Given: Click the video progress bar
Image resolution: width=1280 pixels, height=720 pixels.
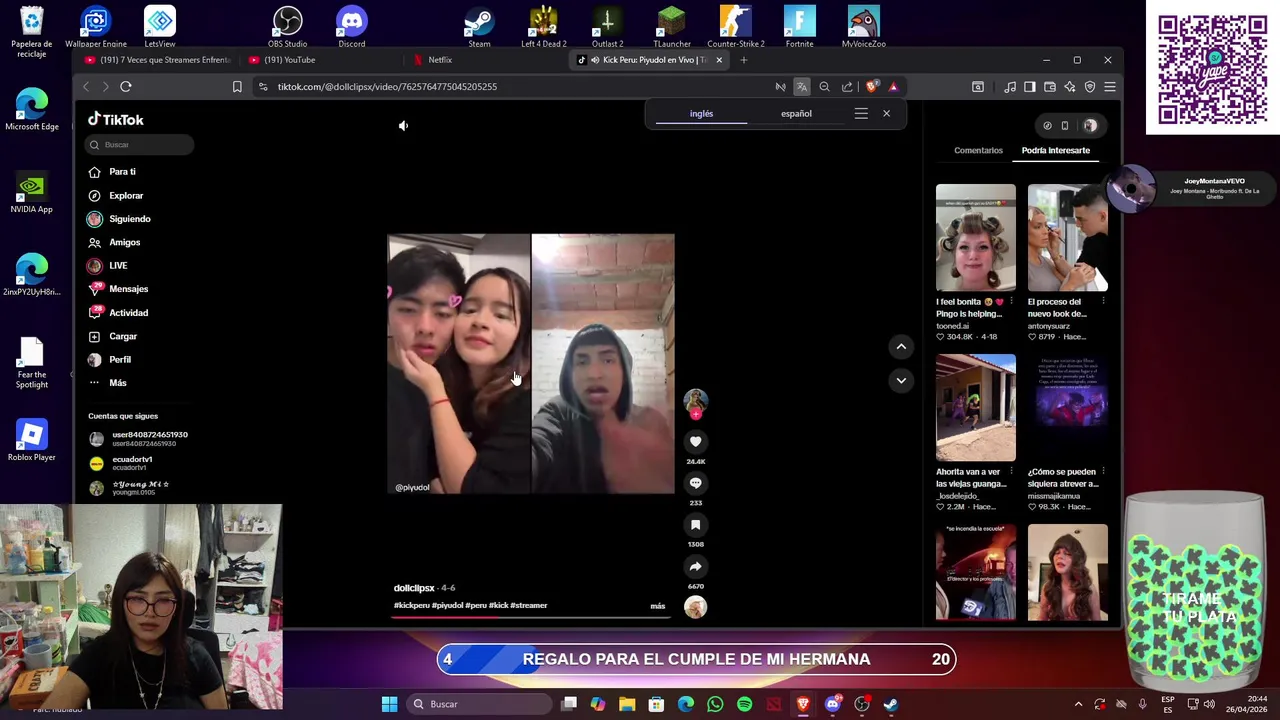Looking at the screenshot, I should point(530,618).
